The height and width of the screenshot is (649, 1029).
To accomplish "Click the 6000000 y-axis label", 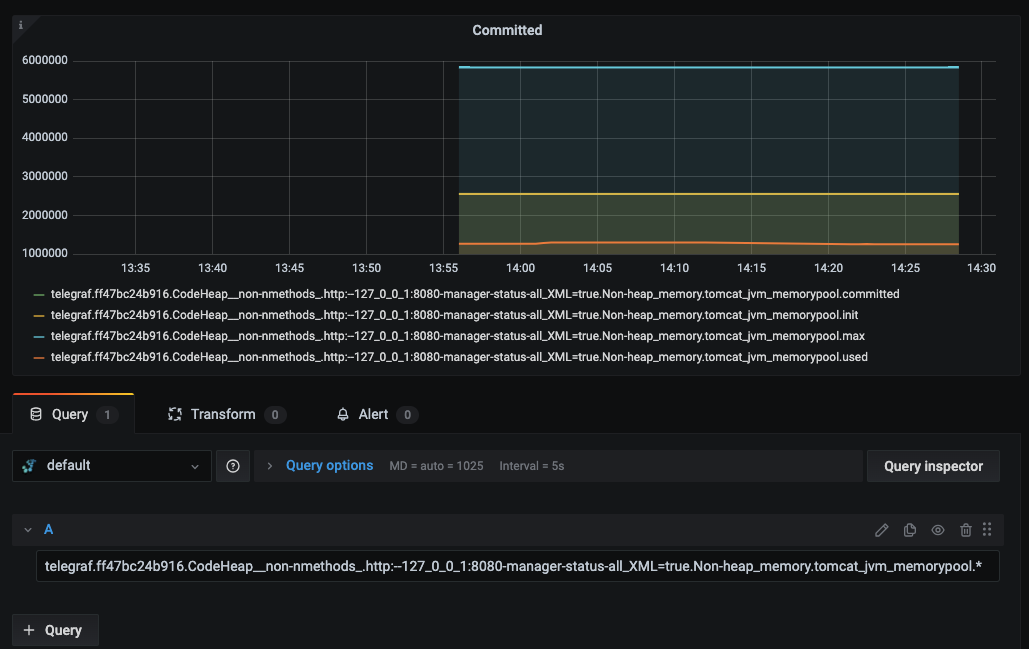I will pyautogui.click(x=45, y=60).
